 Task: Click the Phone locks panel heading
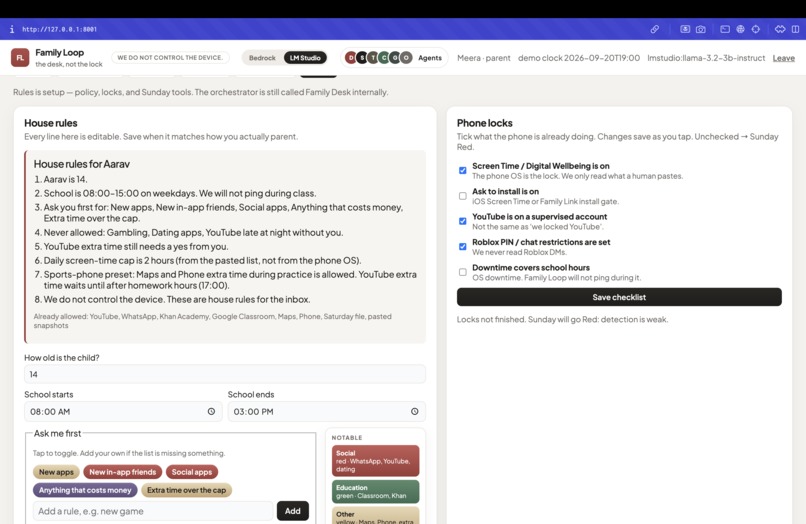(x=485, y=123)
